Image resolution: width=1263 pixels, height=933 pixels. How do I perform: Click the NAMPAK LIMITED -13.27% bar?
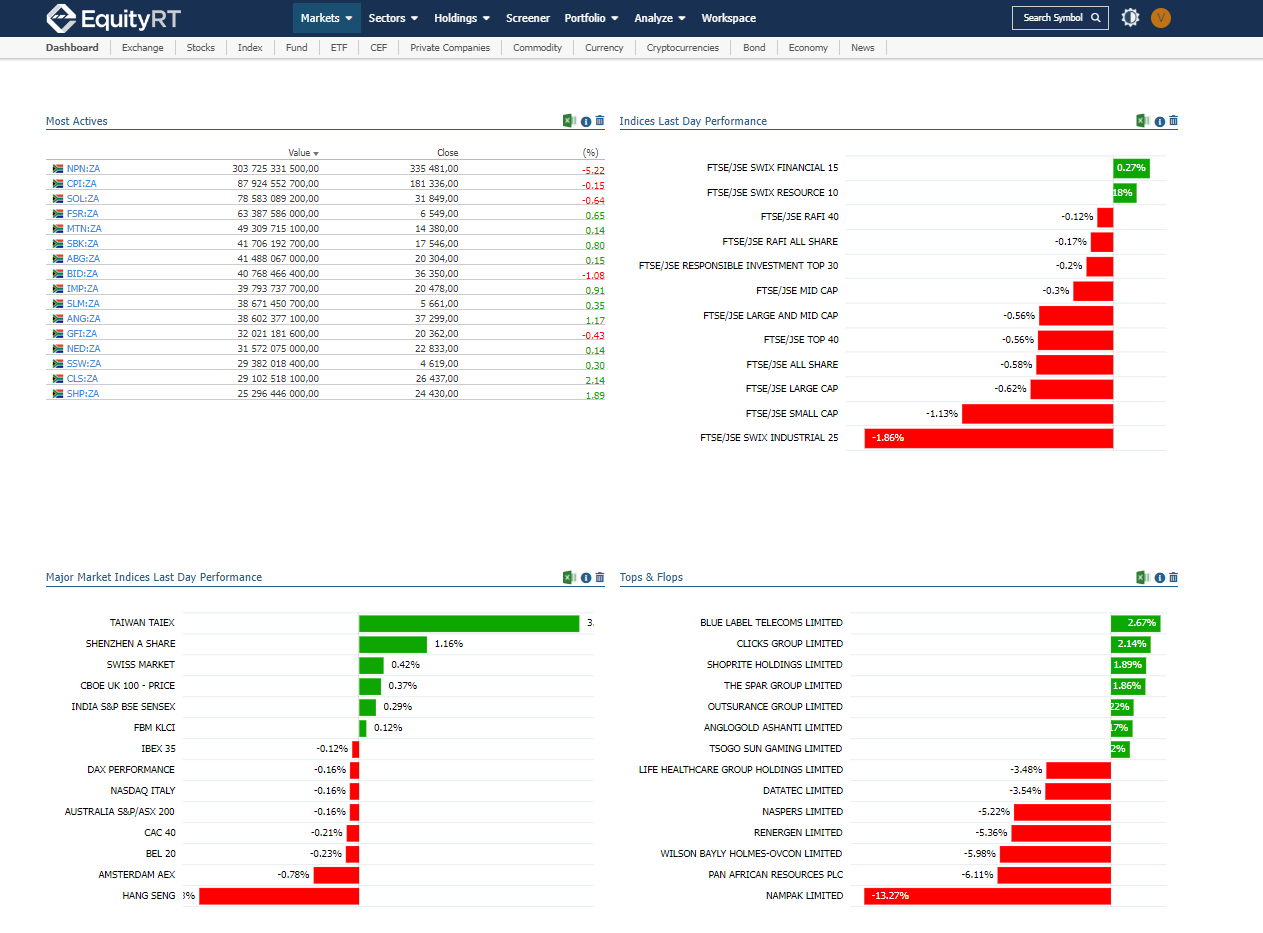coord(987,896)
